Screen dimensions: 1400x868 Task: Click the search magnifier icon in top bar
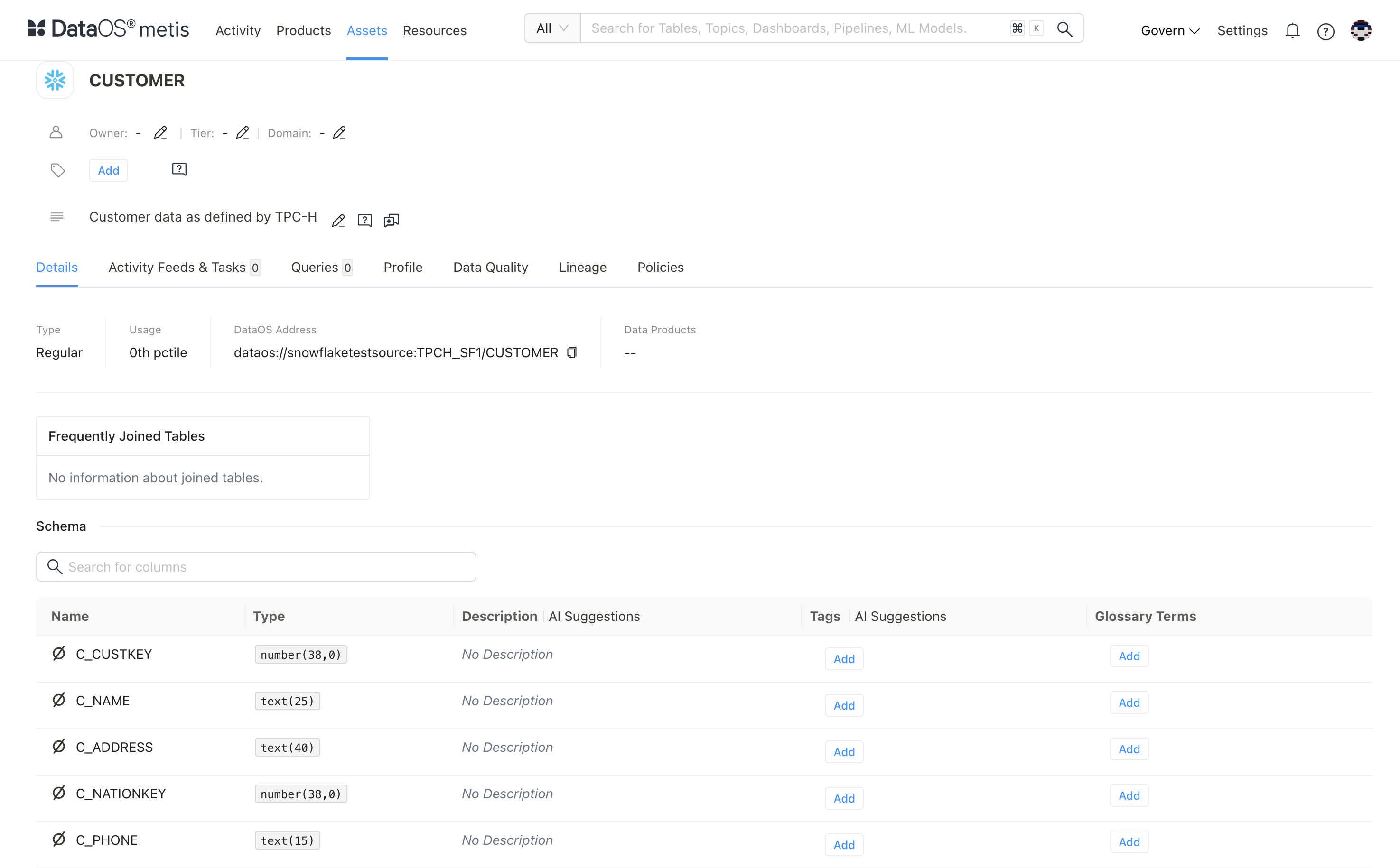pos(1064,29)
